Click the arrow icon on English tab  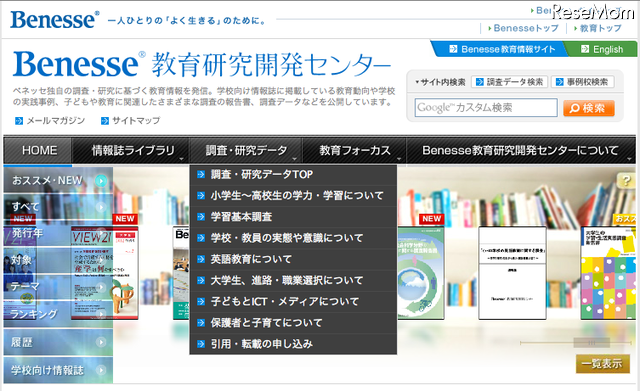[585, 49]
